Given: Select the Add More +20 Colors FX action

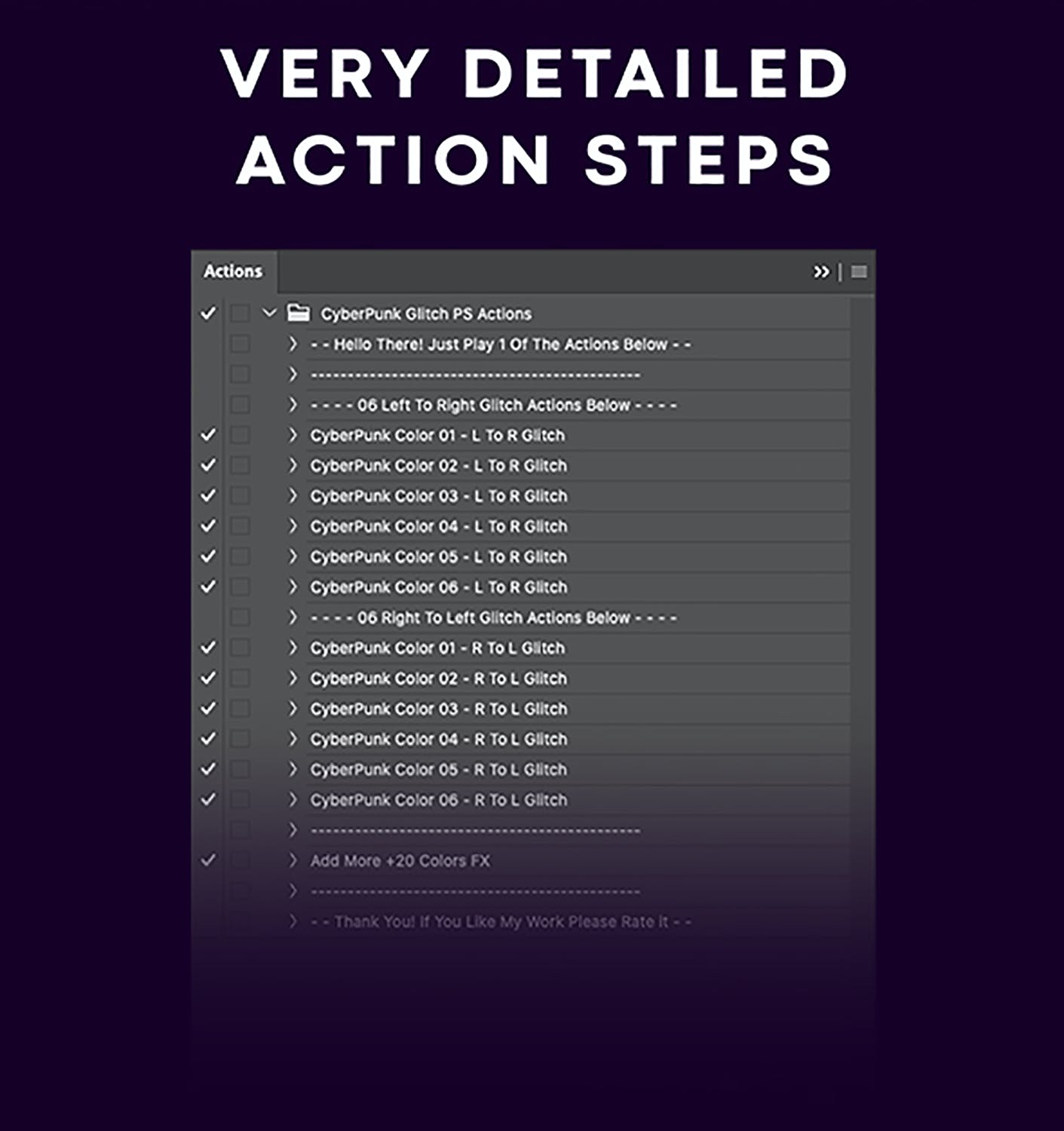Looking at the screenshot, I should [400, 860].
